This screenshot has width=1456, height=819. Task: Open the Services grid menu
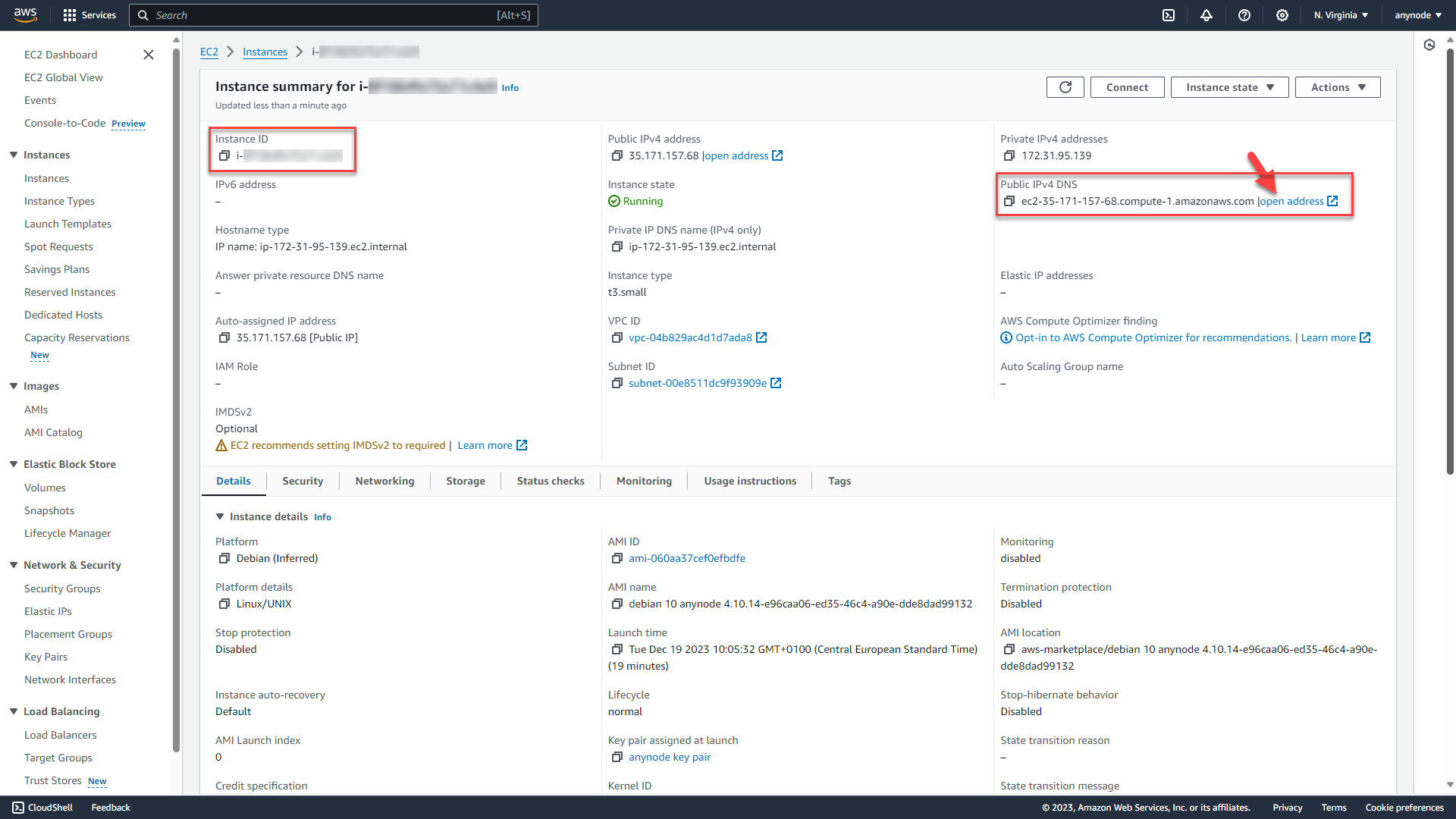[89, 15]
